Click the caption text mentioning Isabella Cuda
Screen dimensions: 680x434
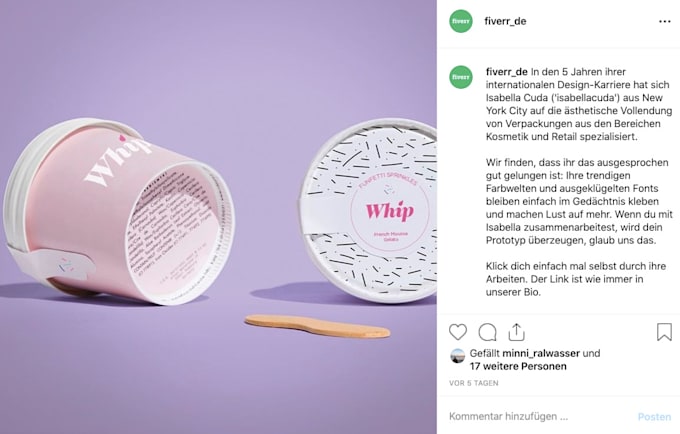[x=579, y=104]
